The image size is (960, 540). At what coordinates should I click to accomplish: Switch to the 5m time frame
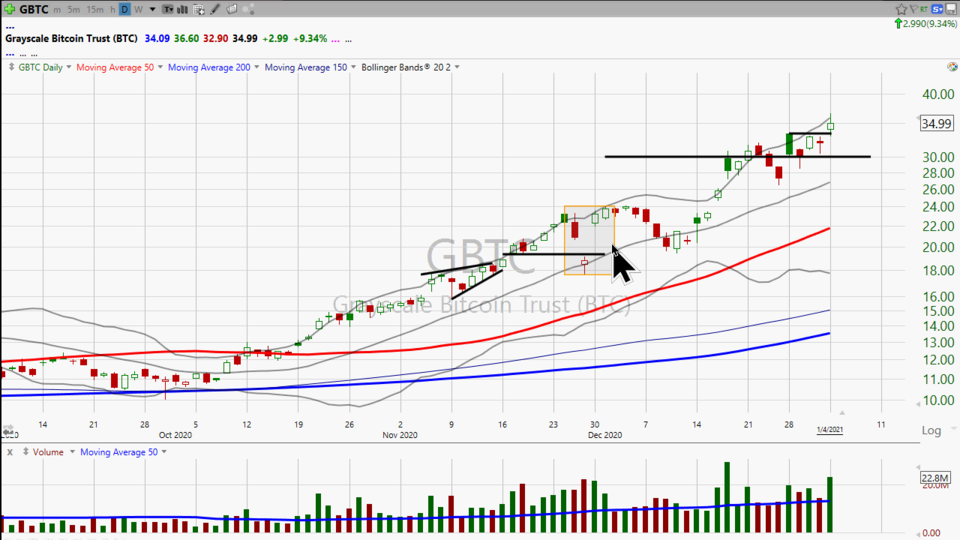click(x=73, y=10)
